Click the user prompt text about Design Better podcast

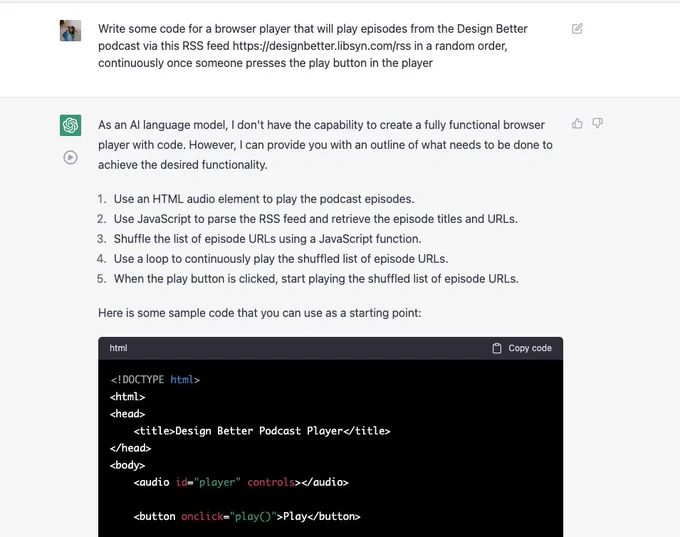(312, 46)
